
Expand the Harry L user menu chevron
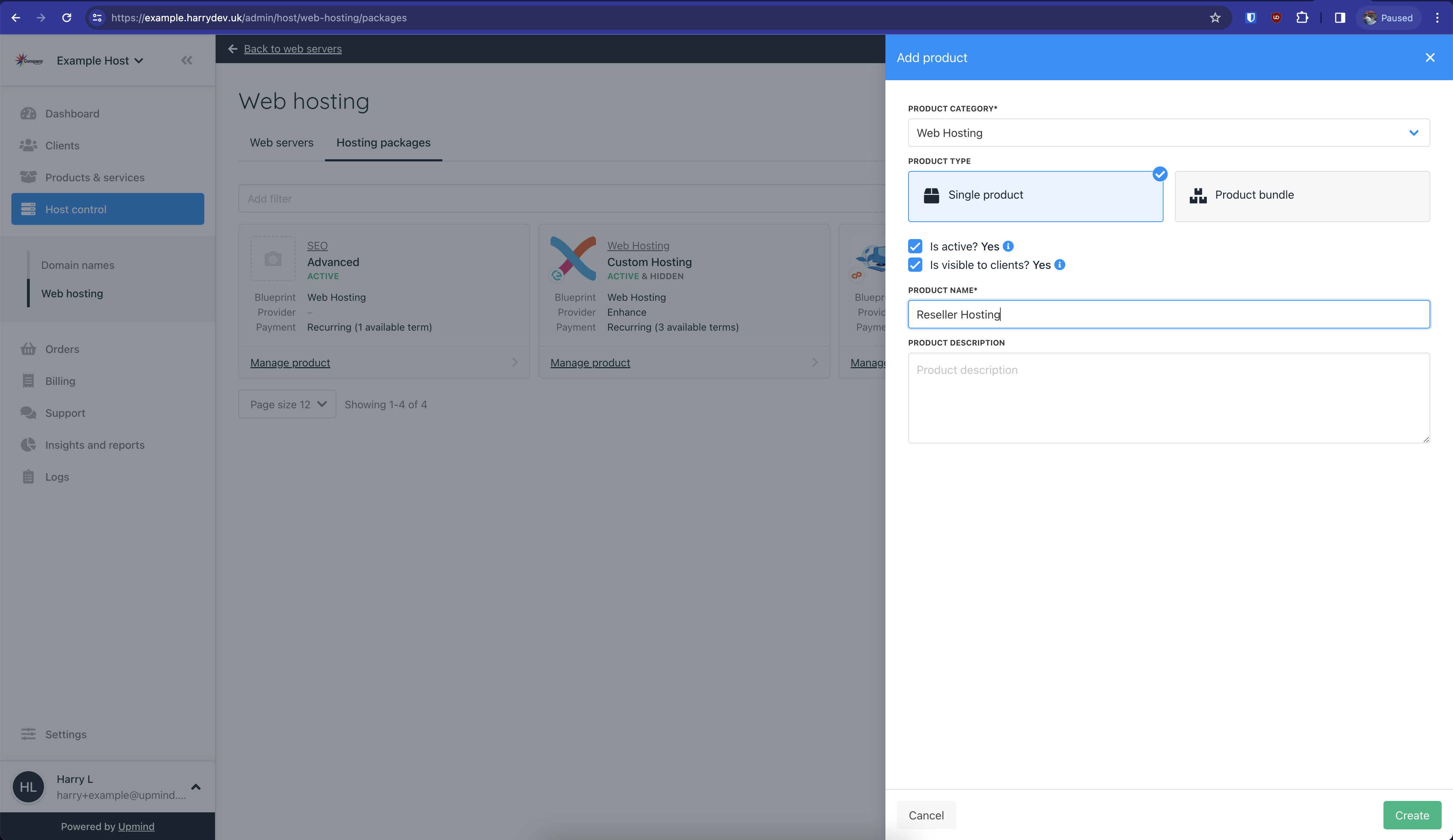pyautogui.click(x=196, y=787)
